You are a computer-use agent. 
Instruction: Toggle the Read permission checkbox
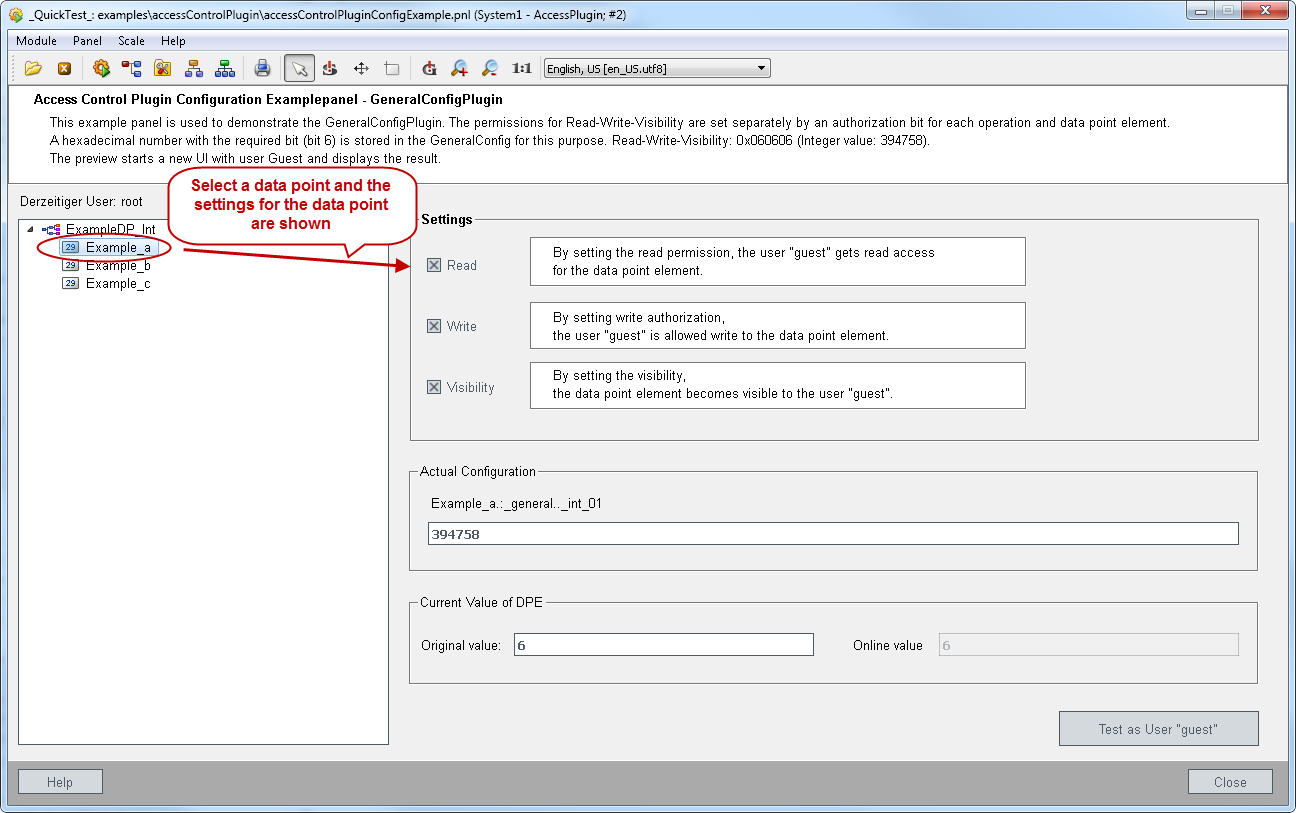pos(434,266)
